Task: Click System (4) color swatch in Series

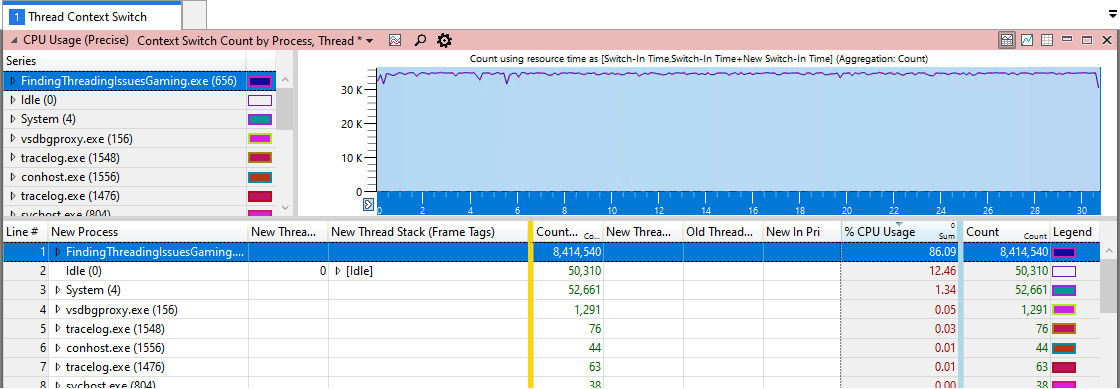Action: point(260,120)
